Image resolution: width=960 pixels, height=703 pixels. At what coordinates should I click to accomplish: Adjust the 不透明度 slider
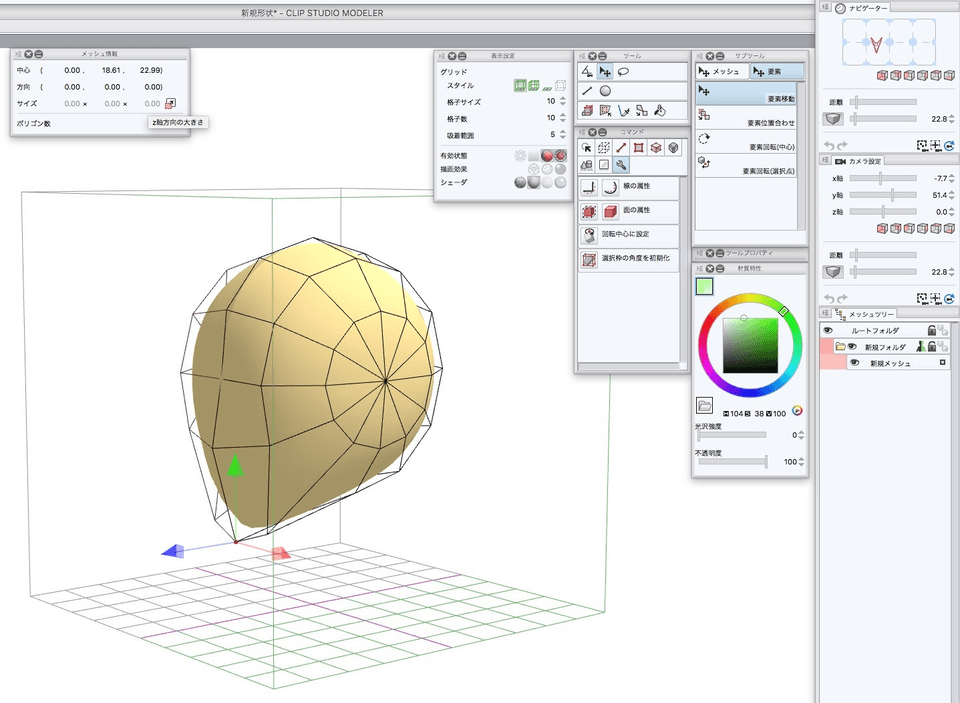[732, 462]
